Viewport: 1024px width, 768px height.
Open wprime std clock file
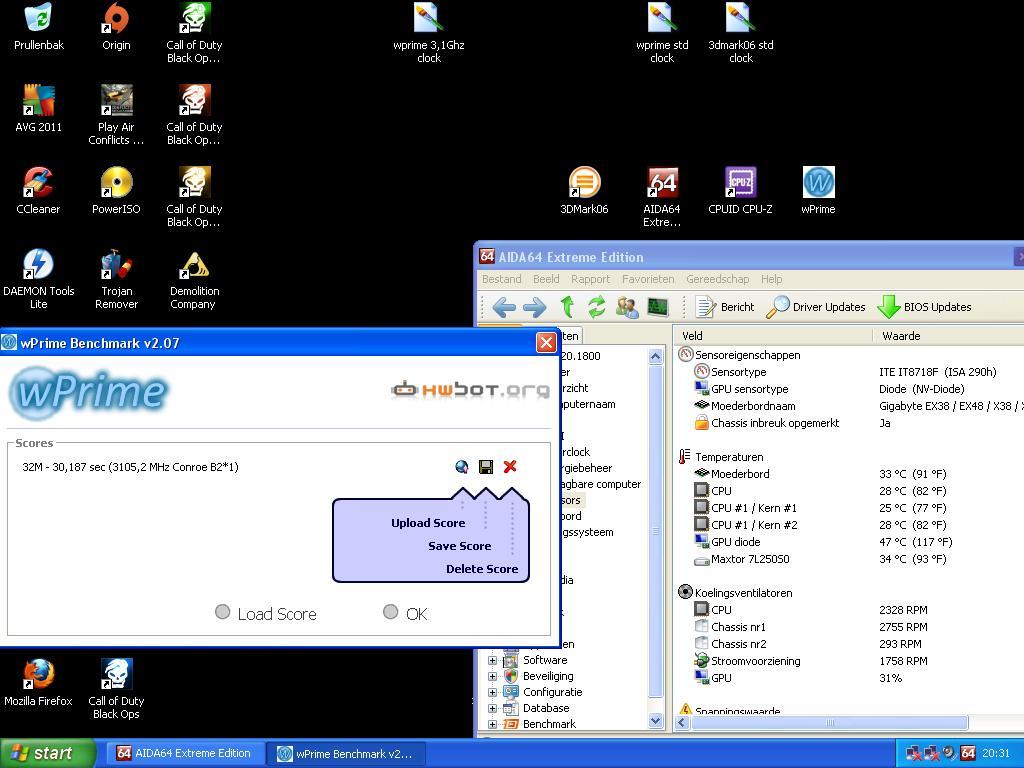tap(662, 33)
